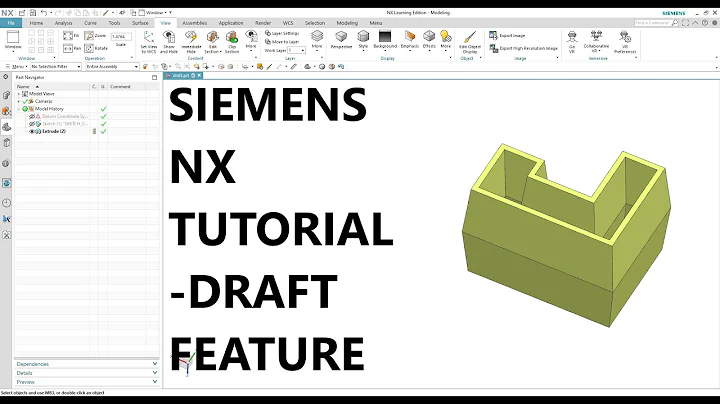Click Move to Layer
This screenshot has height=404, width=720.
282,42
